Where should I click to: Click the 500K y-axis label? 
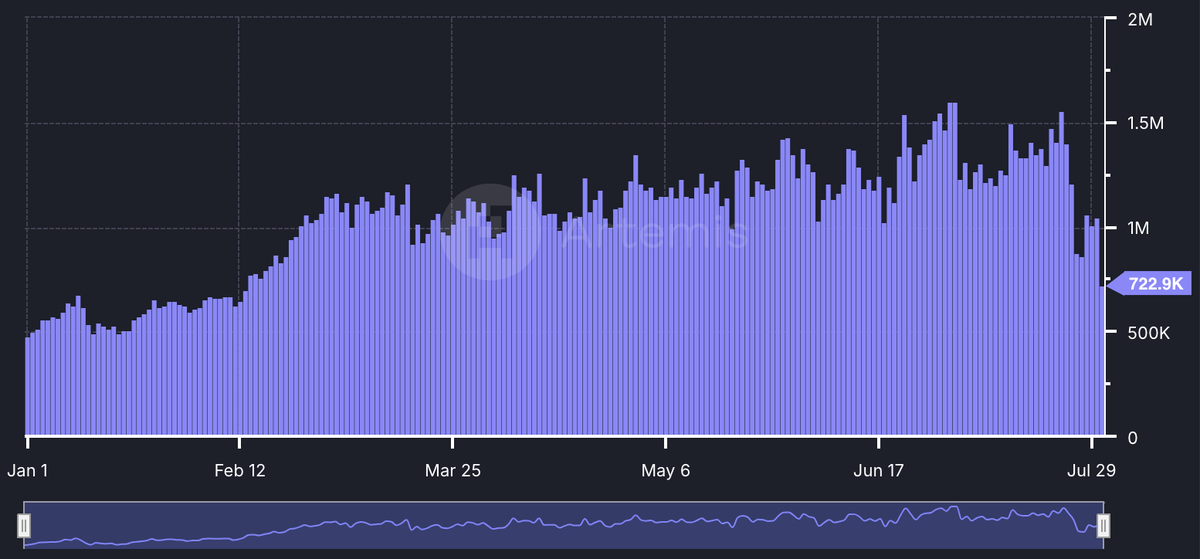click(x=1148, y=332)
